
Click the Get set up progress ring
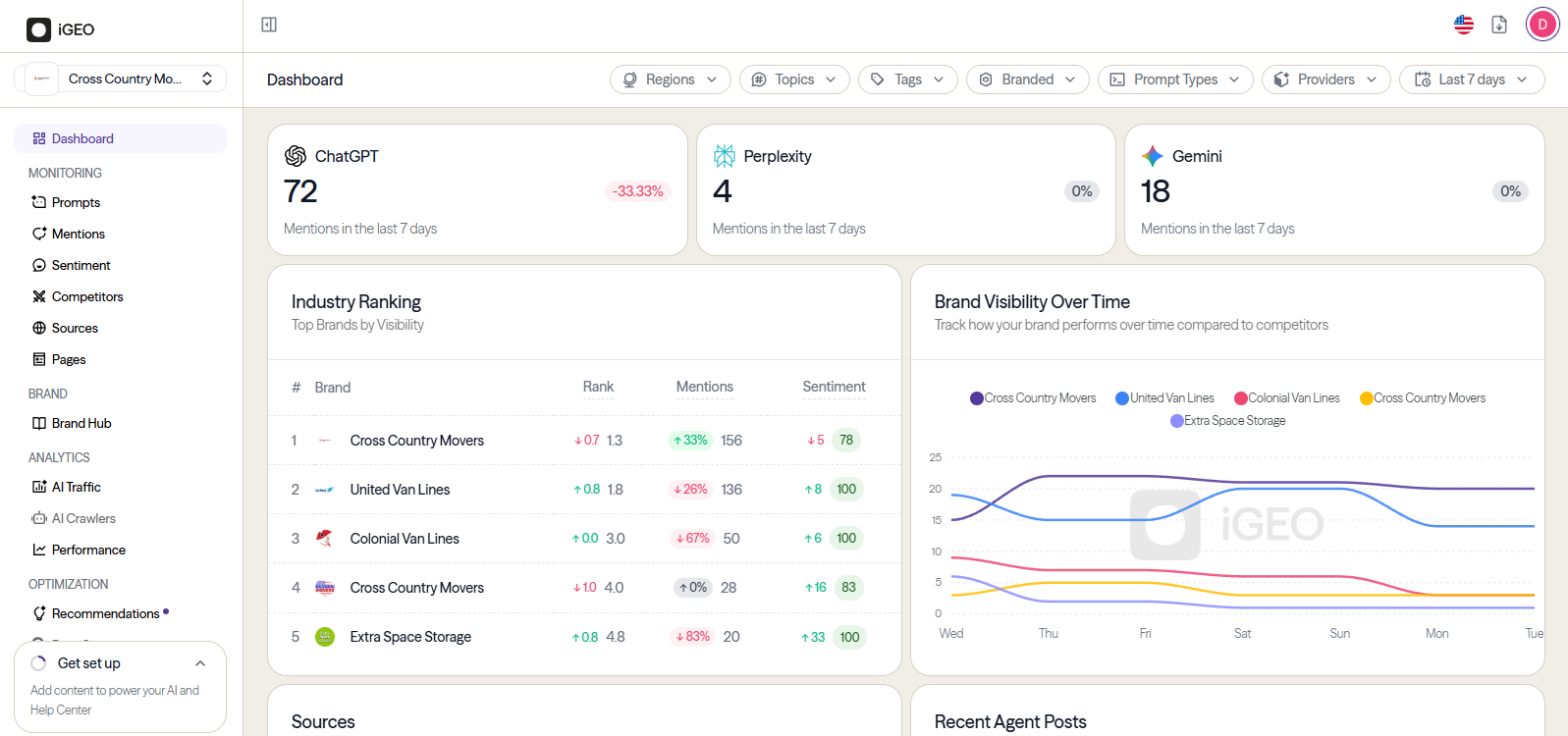[38, 663]
